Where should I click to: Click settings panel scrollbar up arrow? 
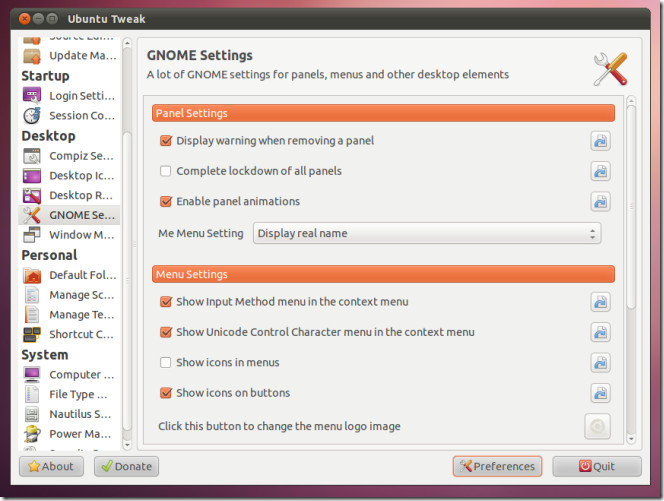pos(631,101)
